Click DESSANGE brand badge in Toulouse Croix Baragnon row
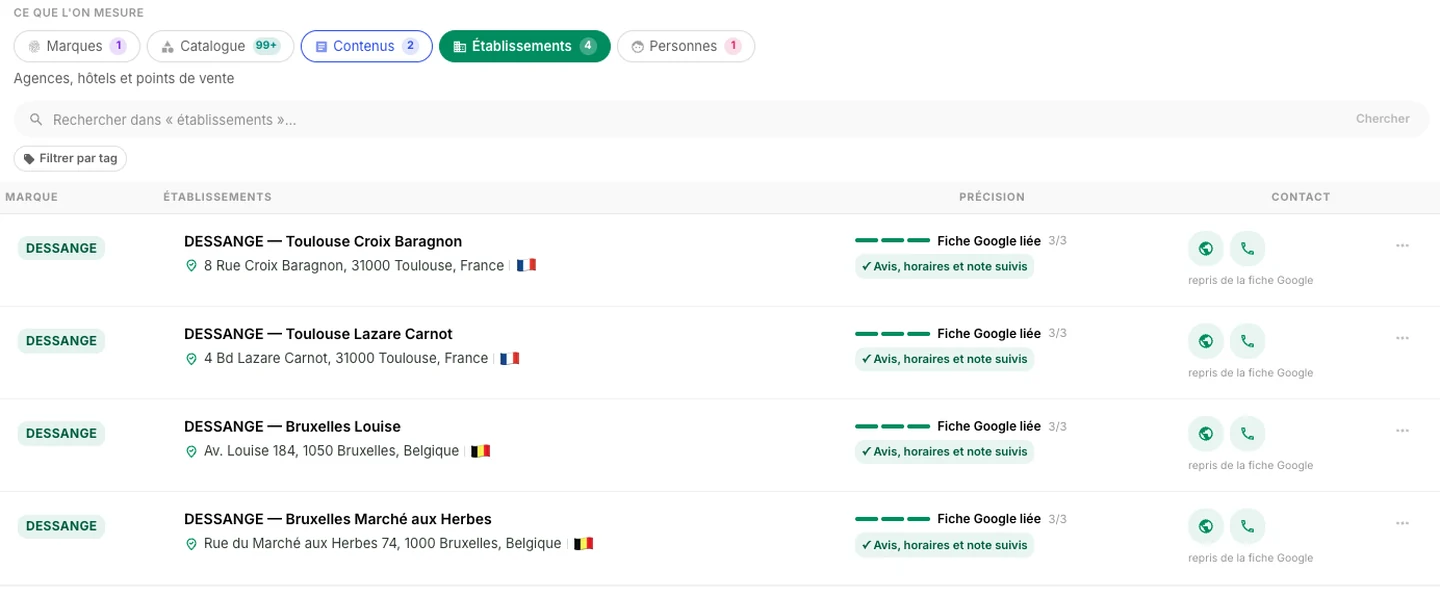 [x=61, y=248]
